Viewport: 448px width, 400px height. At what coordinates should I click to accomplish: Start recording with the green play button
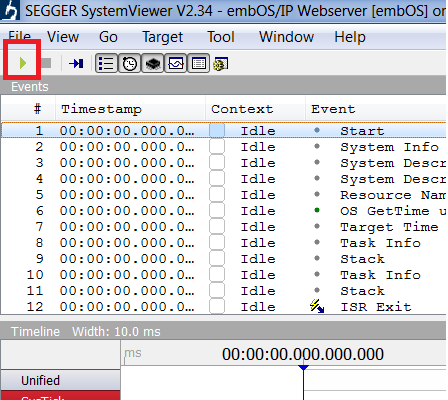[x=23, y=63]
